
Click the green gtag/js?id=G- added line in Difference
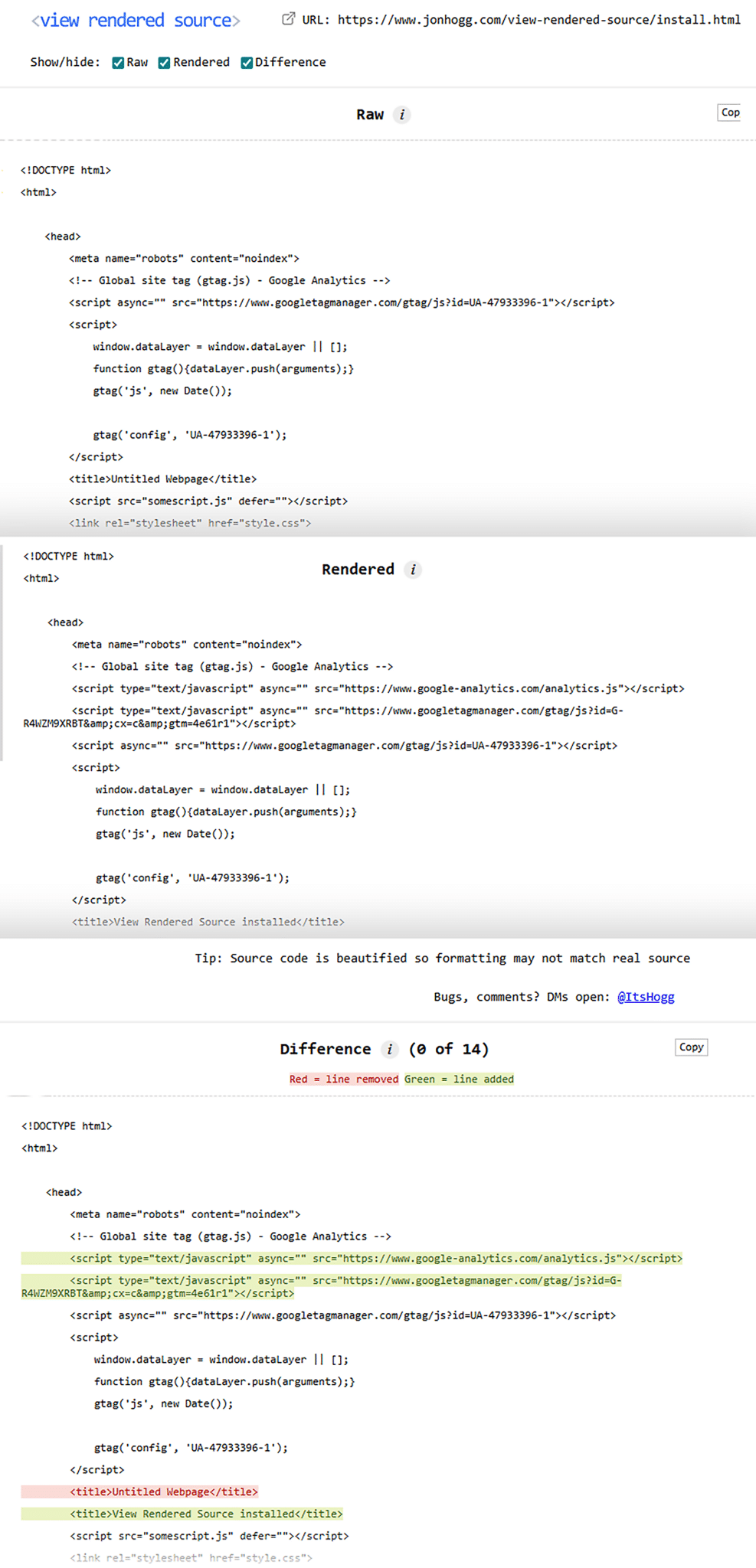click(x=322, y=1287)
